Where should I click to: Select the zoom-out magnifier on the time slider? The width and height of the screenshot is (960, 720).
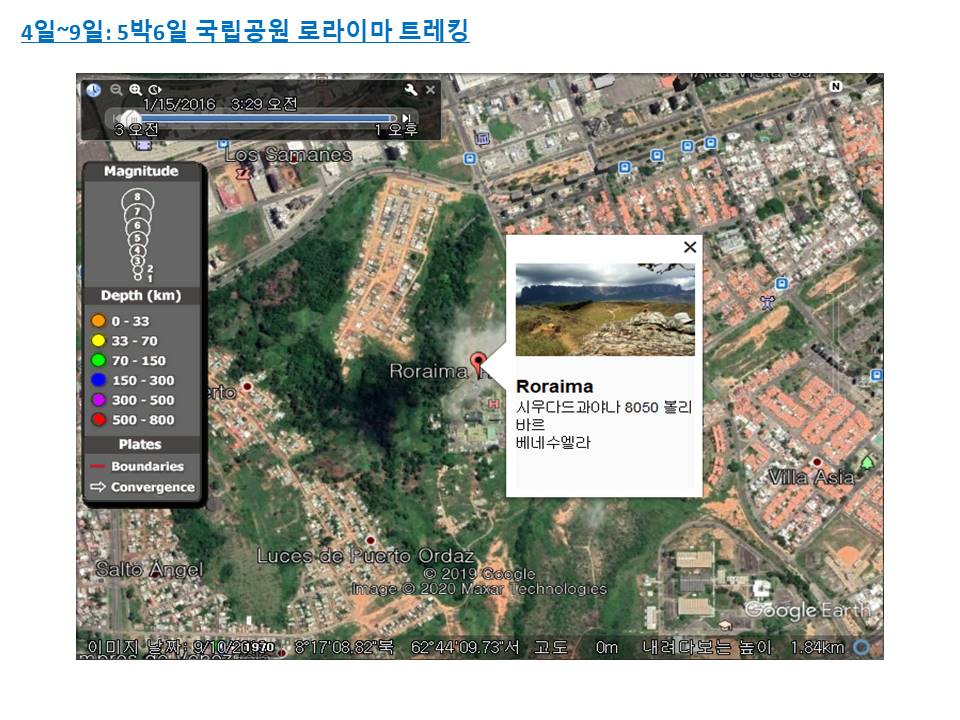[x=115, y=88]
